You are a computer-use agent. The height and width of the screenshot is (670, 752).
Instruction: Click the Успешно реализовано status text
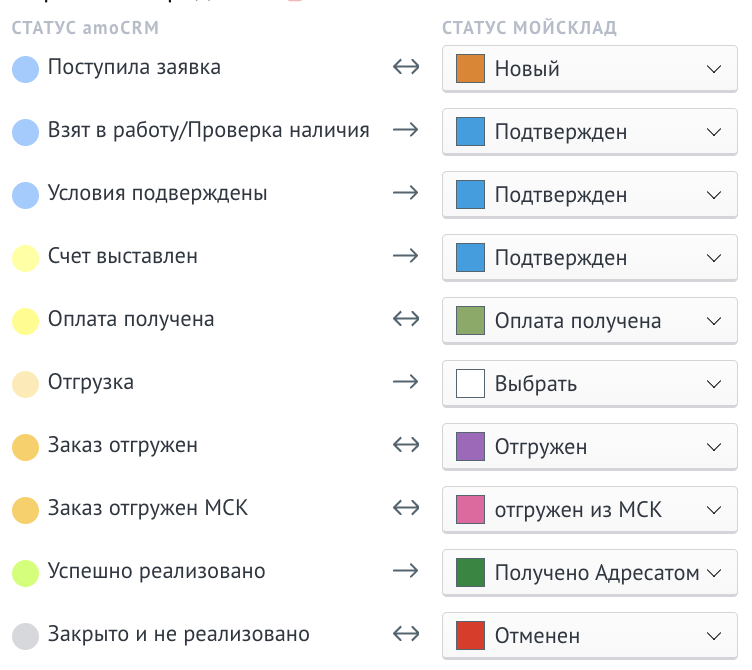156,571
